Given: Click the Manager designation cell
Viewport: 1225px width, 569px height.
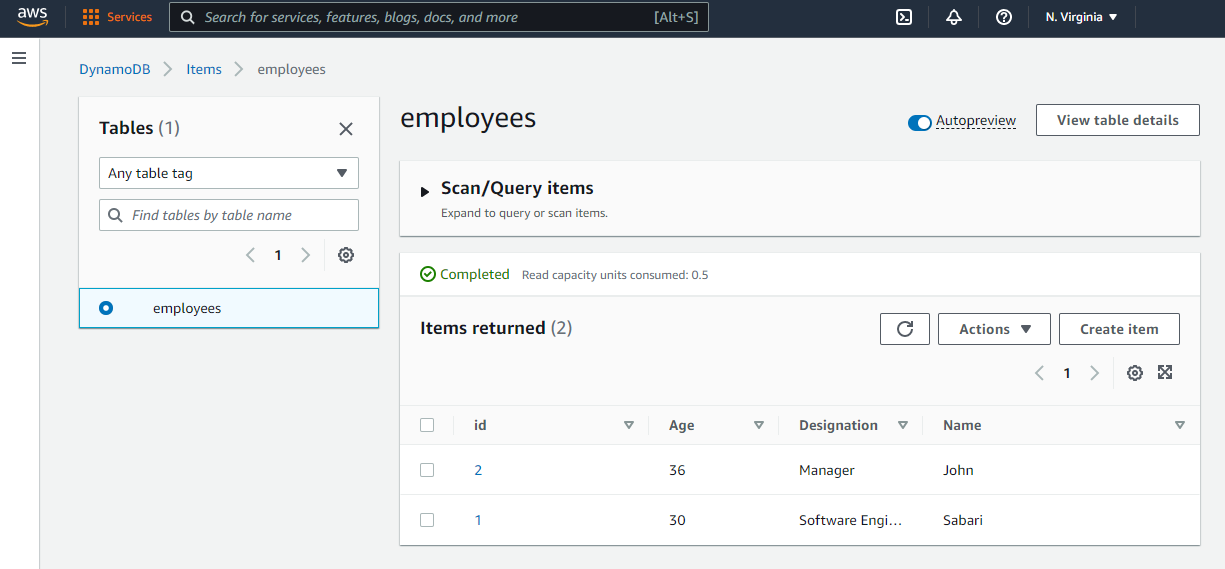Looking at the screenshot, I should (827, 470).
